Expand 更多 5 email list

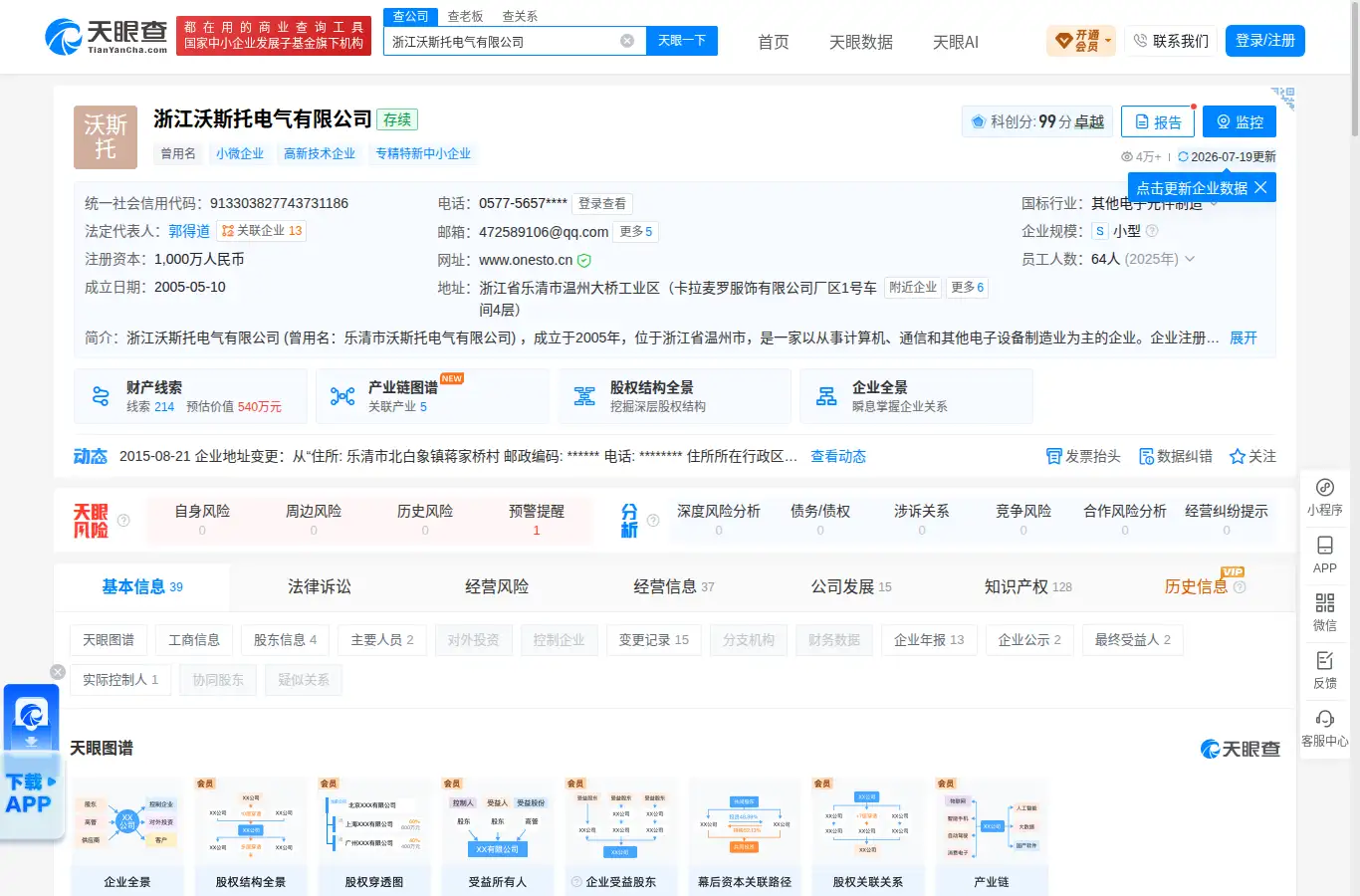[x=636, y=232]
